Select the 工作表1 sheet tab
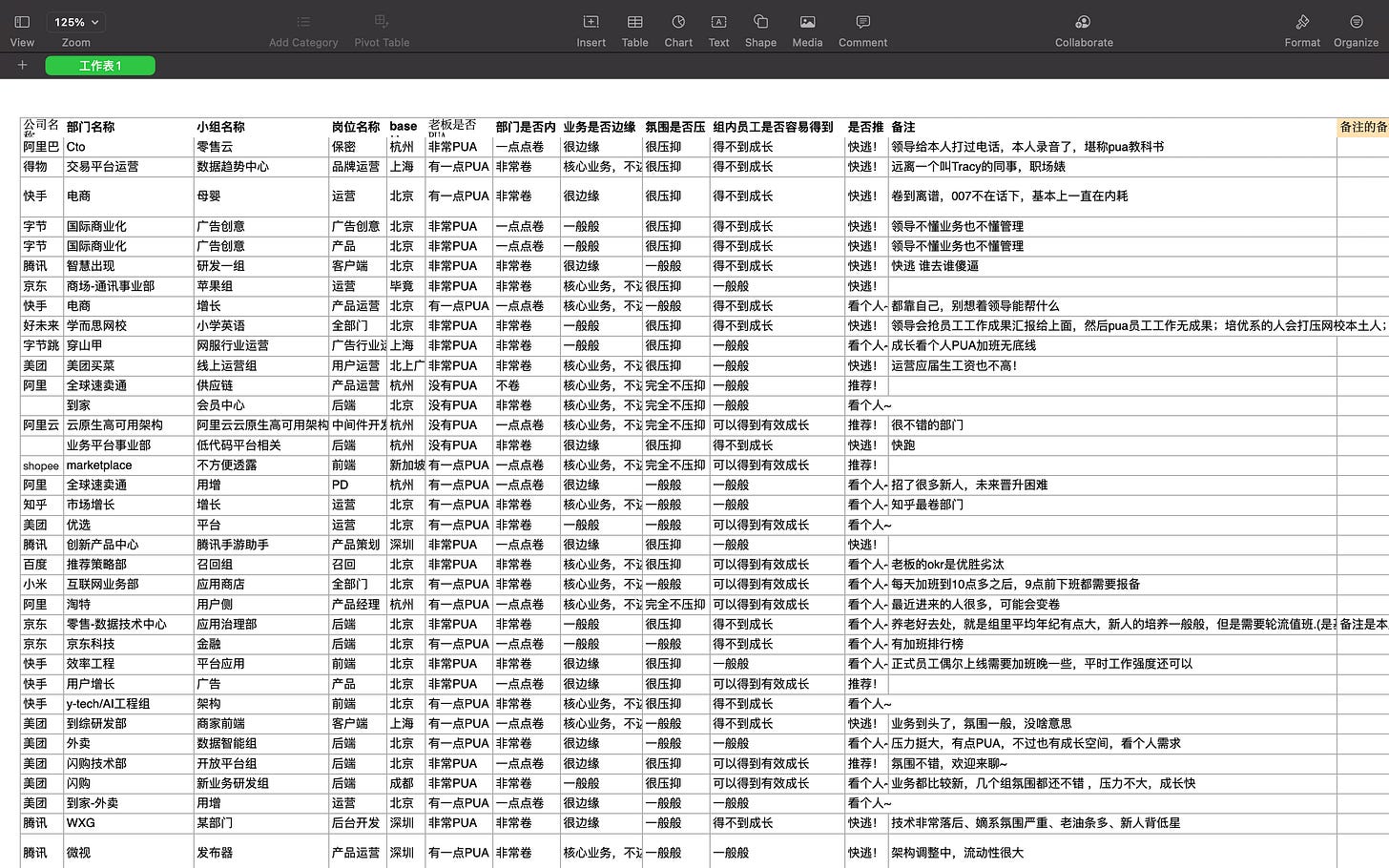 100,66
